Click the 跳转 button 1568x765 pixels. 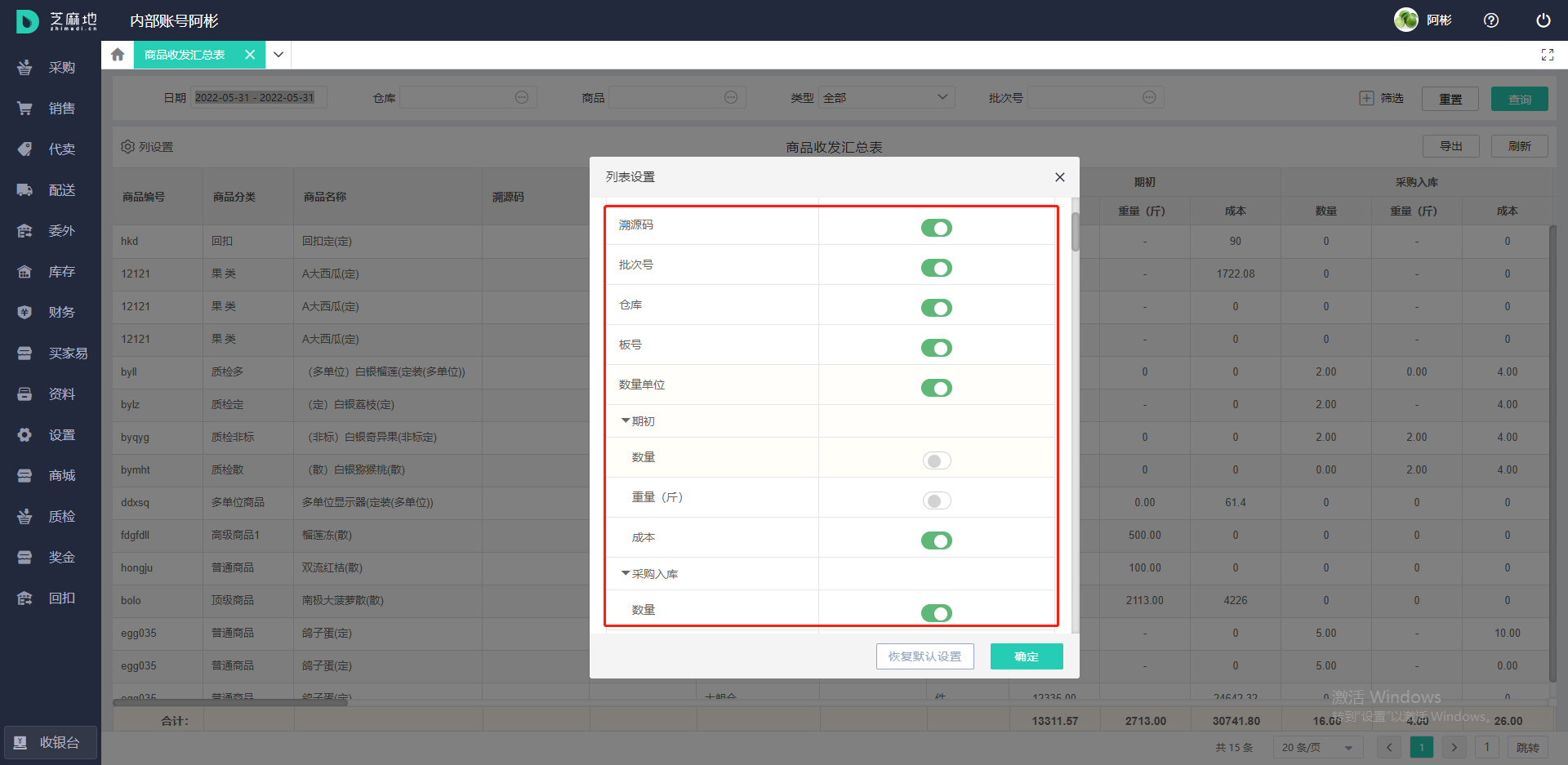coord(1528,747)
